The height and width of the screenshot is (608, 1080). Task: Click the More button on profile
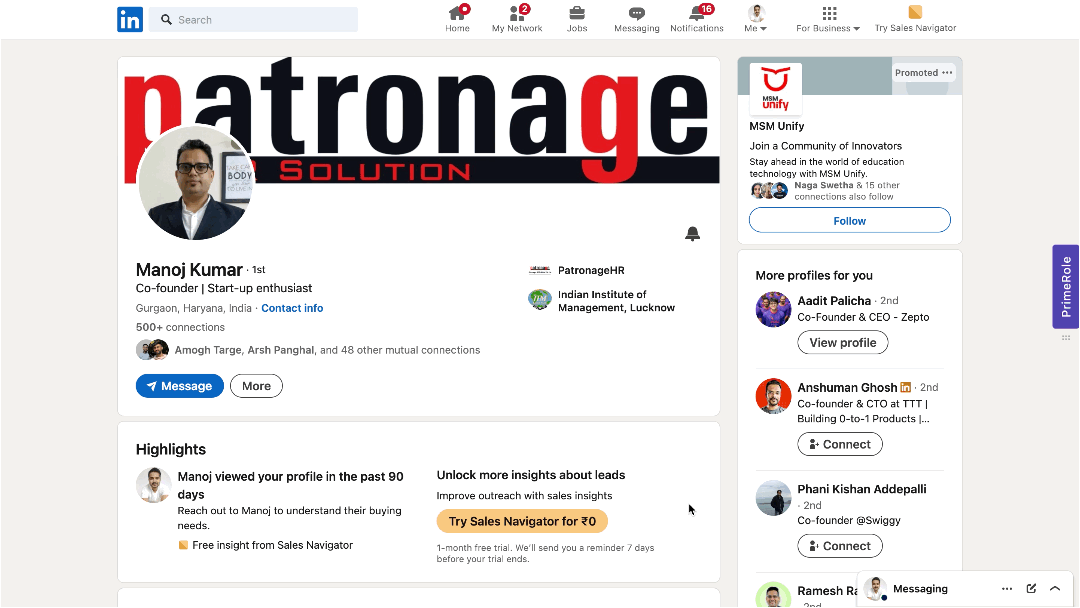coord(256,386)
